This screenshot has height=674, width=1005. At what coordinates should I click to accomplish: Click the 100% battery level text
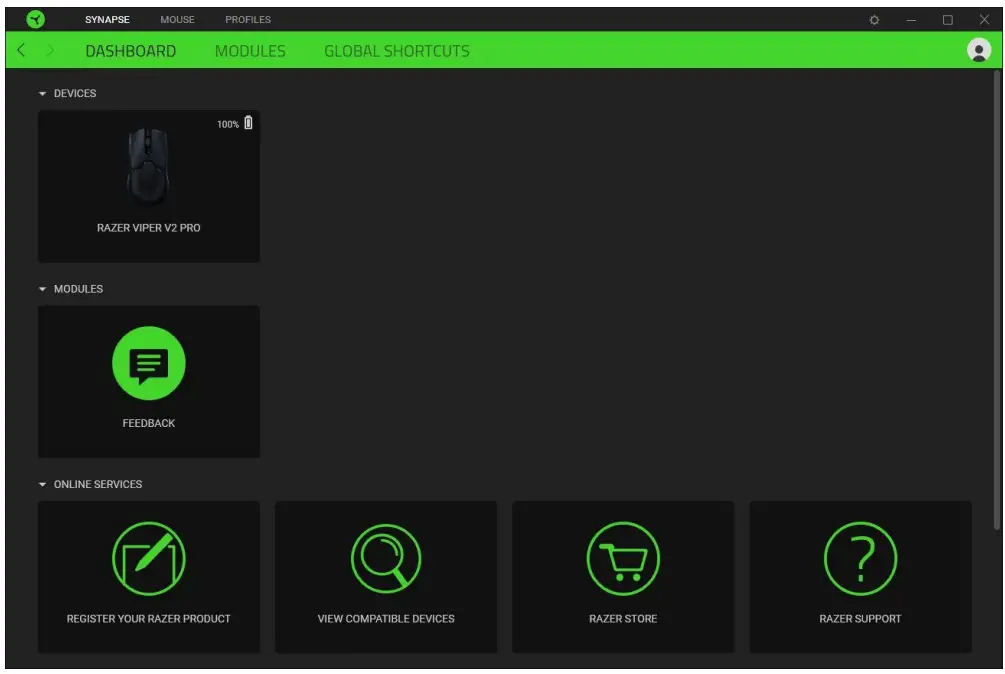[x=228, y=124]
